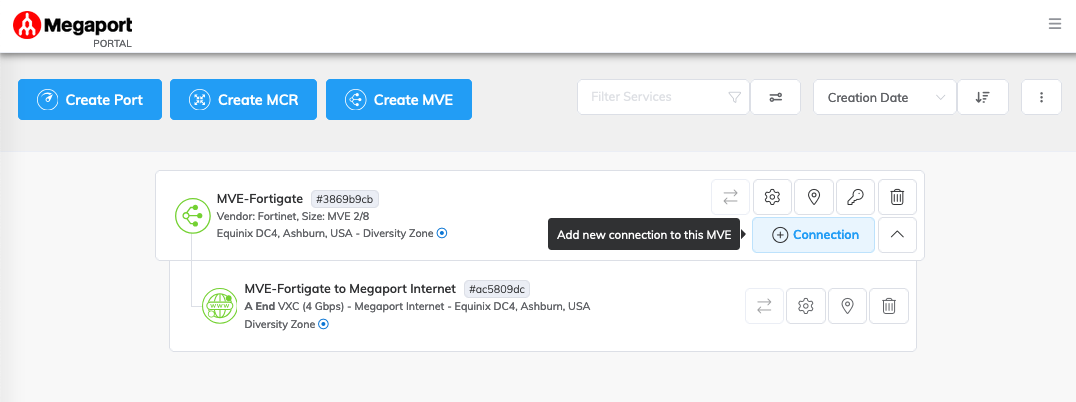Click the VXC diversity zone indicator dot
The width and height of the screenshot is (1076, 402).
pos(324,324)
